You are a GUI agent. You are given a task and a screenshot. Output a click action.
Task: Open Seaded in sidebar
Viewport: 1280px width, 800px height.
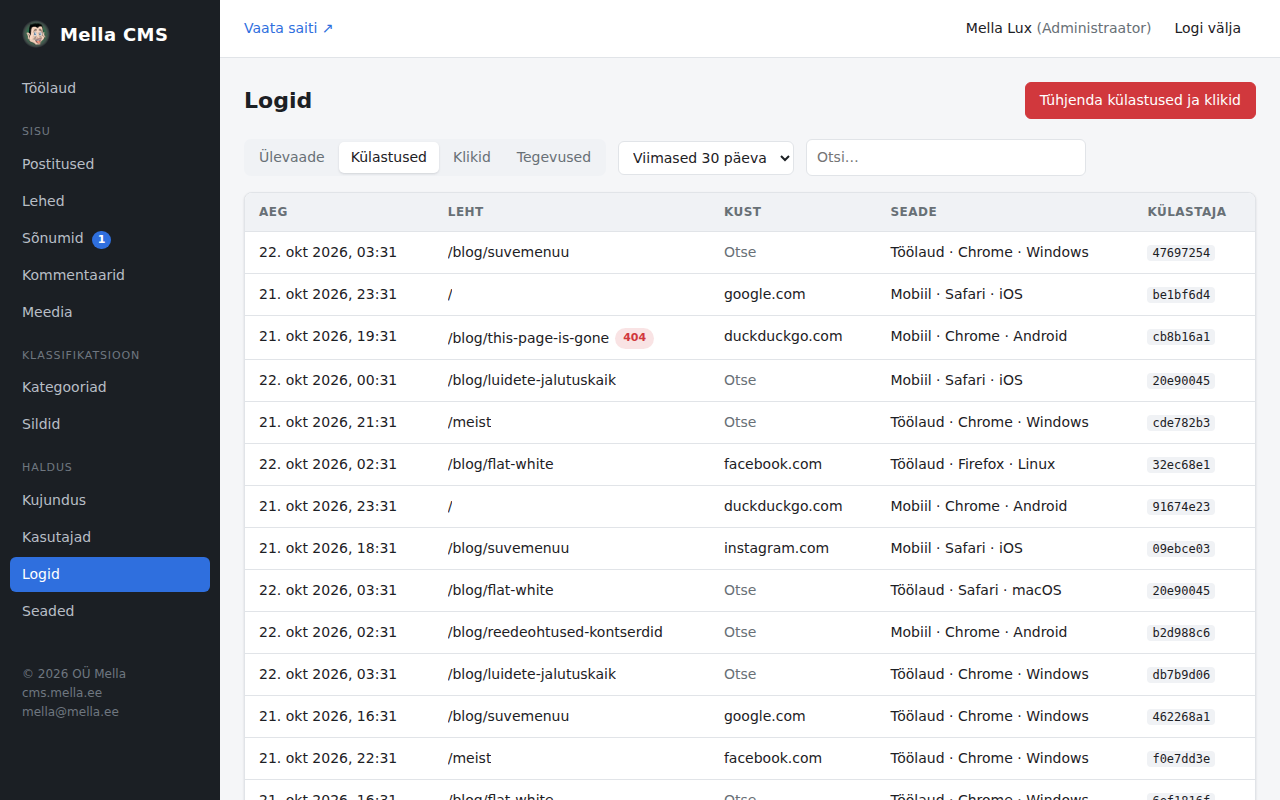[110, 611]
